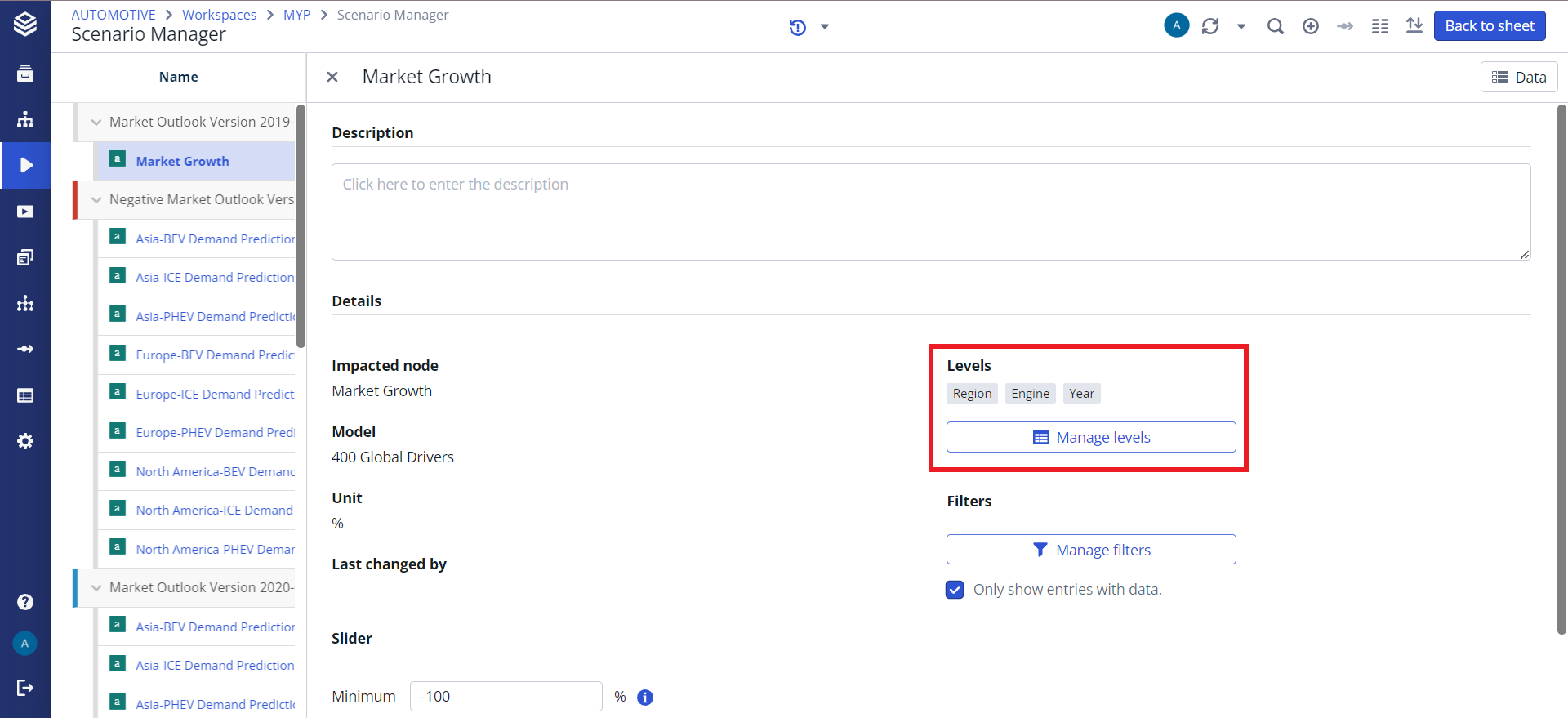Screen dimensions: 1568x718
Task: Collapse Market Outlook Version 2019 group
Action: coord(96,123)
